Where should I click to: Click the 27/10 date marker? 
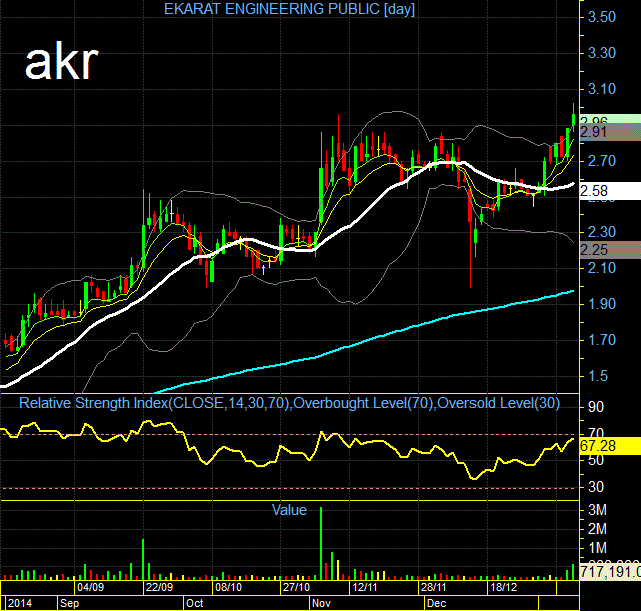pyautogui.click(x=296, y=588)
